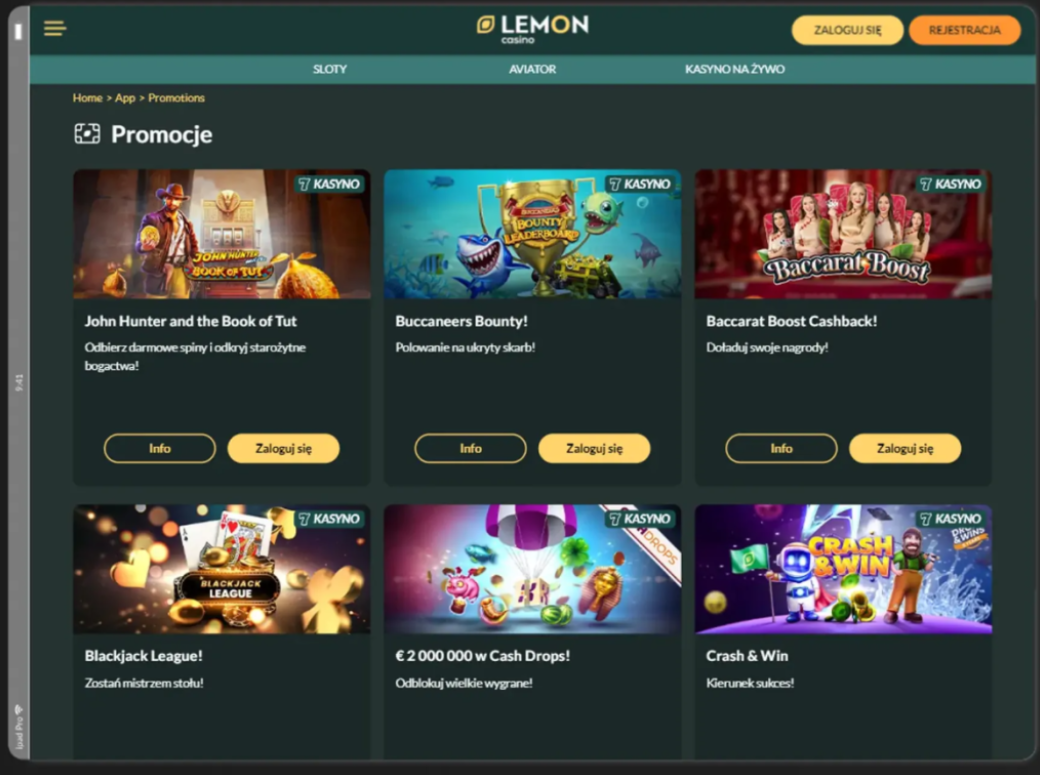Click the Zaloguj się header button
The height and width of the screenshot is (775, 1040).
(x=848, y=30)
